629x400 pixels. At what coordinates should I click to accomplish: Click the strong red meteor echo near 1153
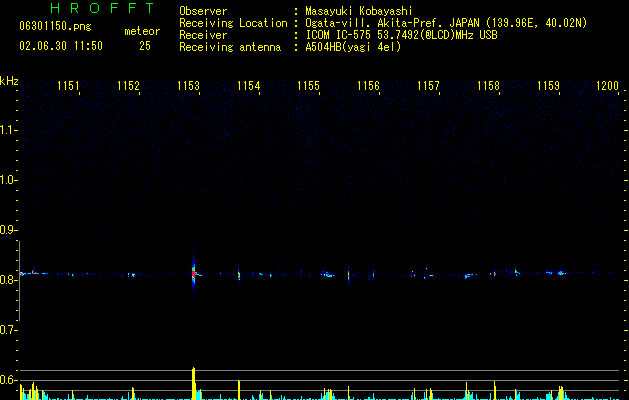pyautogui.click(x=193, y=274)
